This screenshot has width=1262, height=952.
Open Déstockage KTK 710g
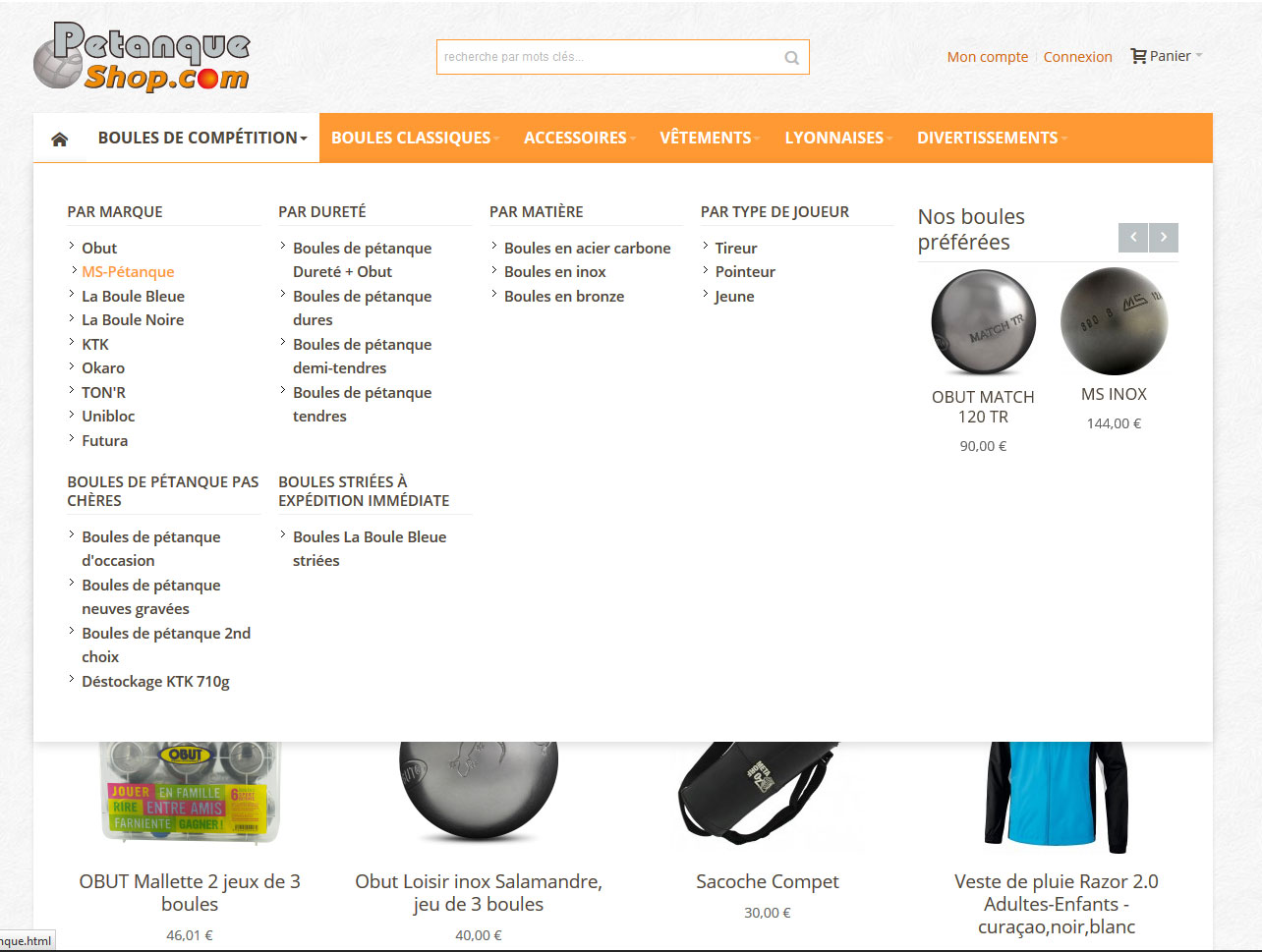click(155, 681)
